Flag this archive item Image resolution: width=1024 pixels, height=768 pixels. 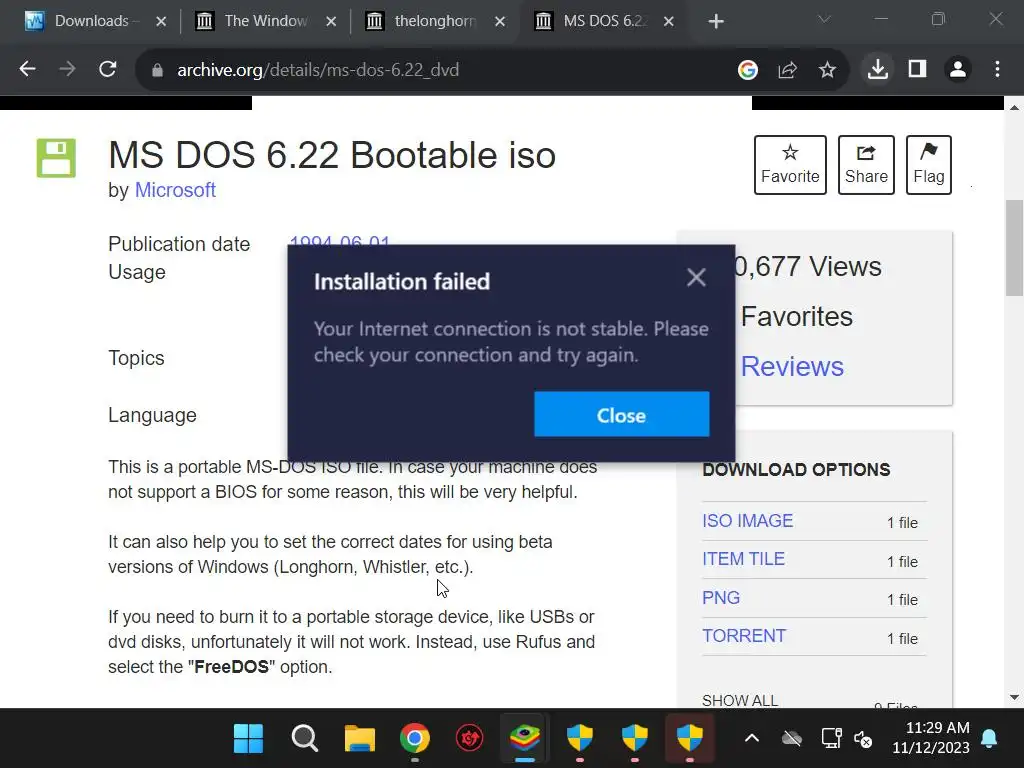tap(929, 165)
